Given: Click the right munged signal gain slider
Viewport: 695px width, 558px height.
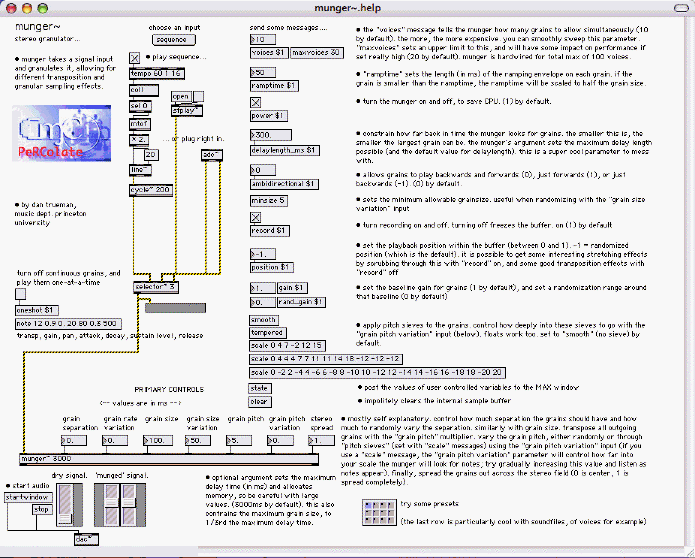Looking at the screenshot, I should point(129,505).
